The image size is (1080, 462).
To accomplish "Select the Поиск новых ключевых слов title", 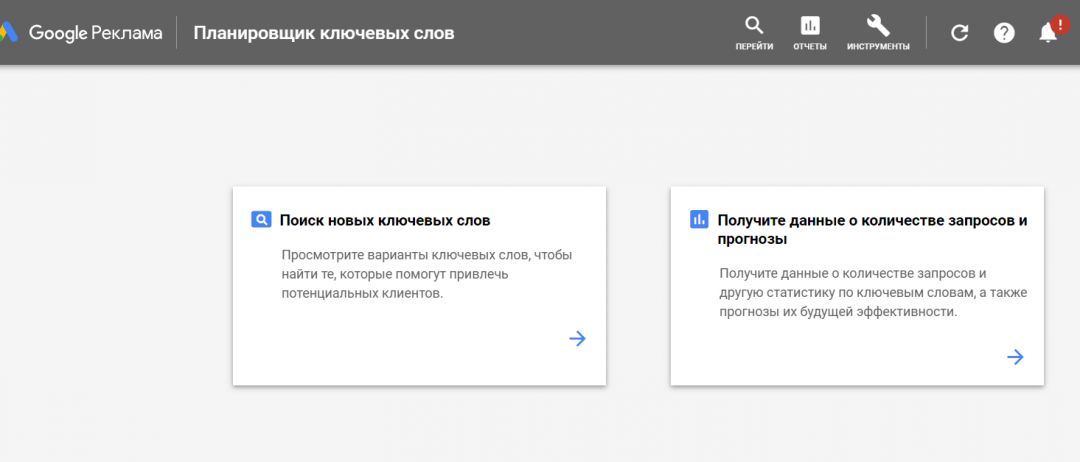I will point(385,220).
